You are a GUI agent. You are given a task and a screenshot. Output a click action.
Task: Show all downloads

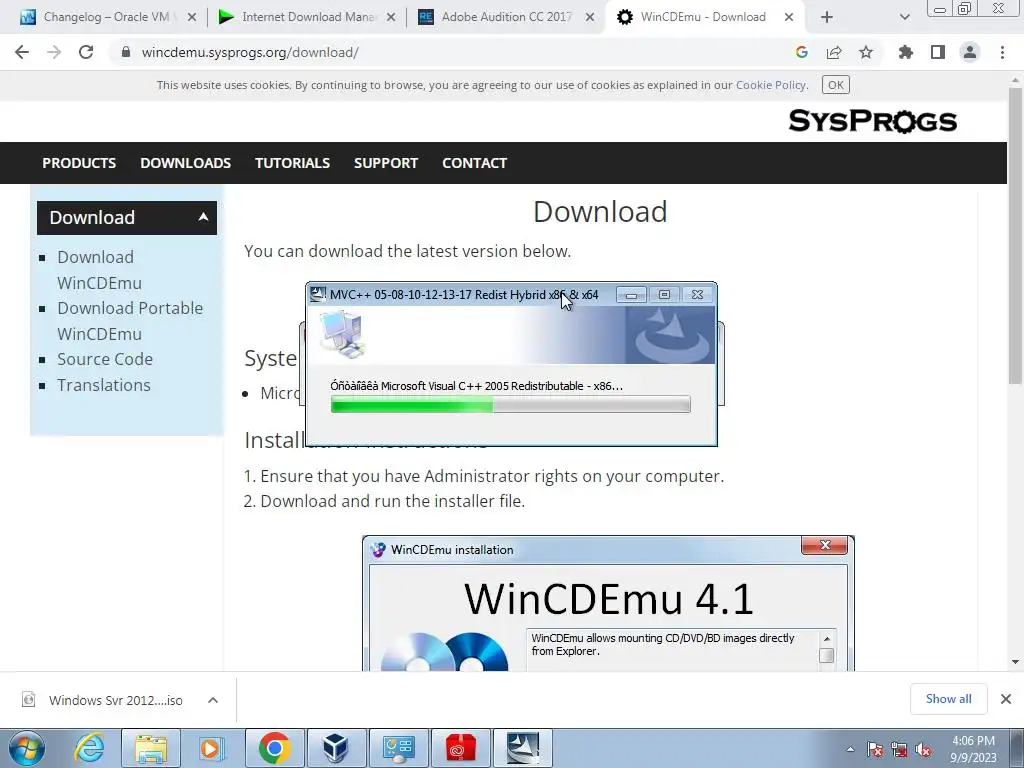coord(948,699)
